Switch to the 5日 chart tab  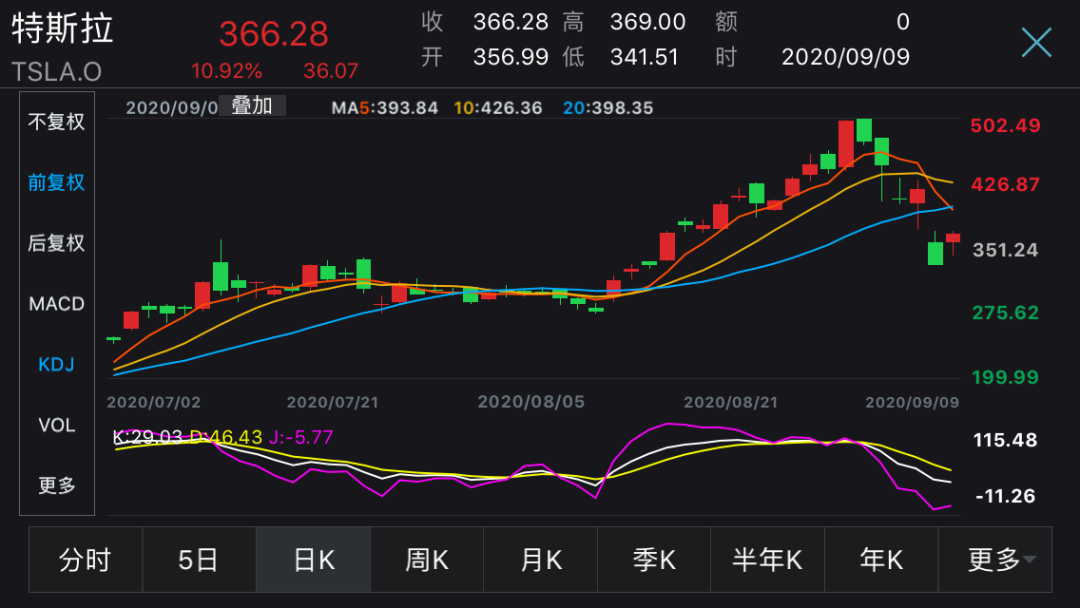coord(199,560)
